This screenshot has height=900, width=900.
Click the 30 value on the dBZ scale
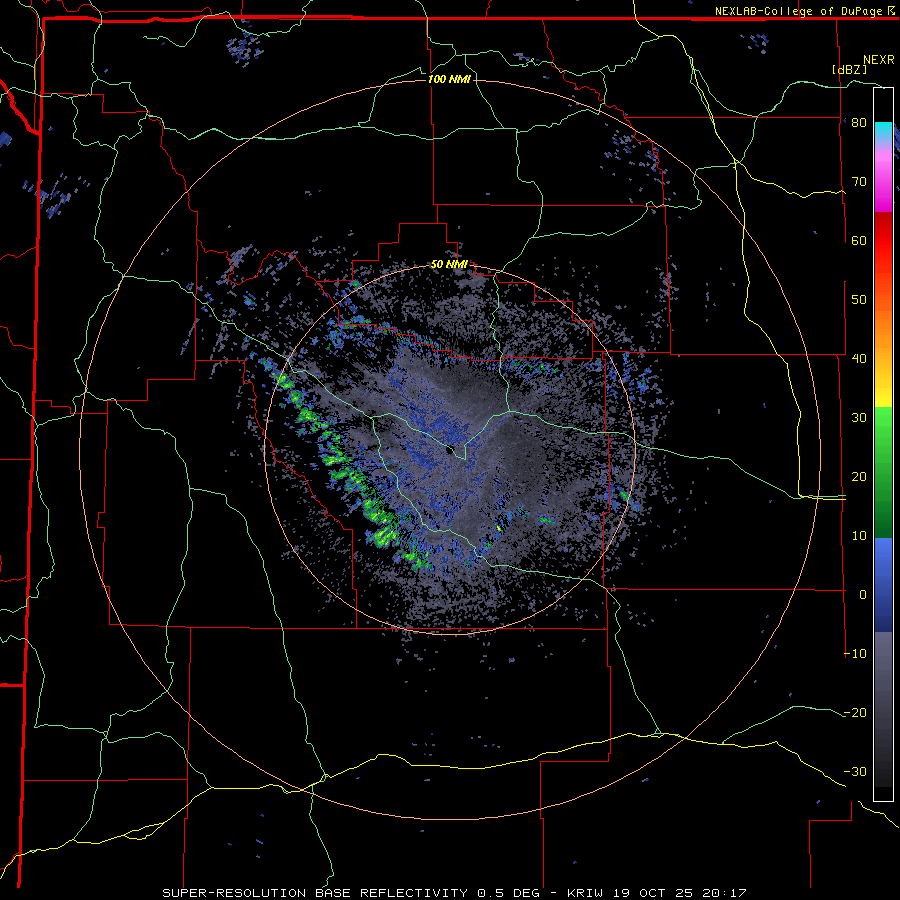859,418
